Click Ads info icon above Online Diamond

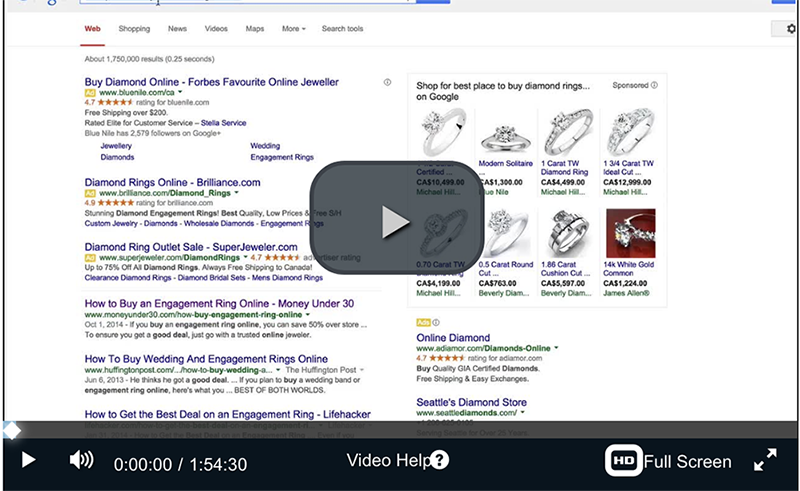tap(436, 323)
